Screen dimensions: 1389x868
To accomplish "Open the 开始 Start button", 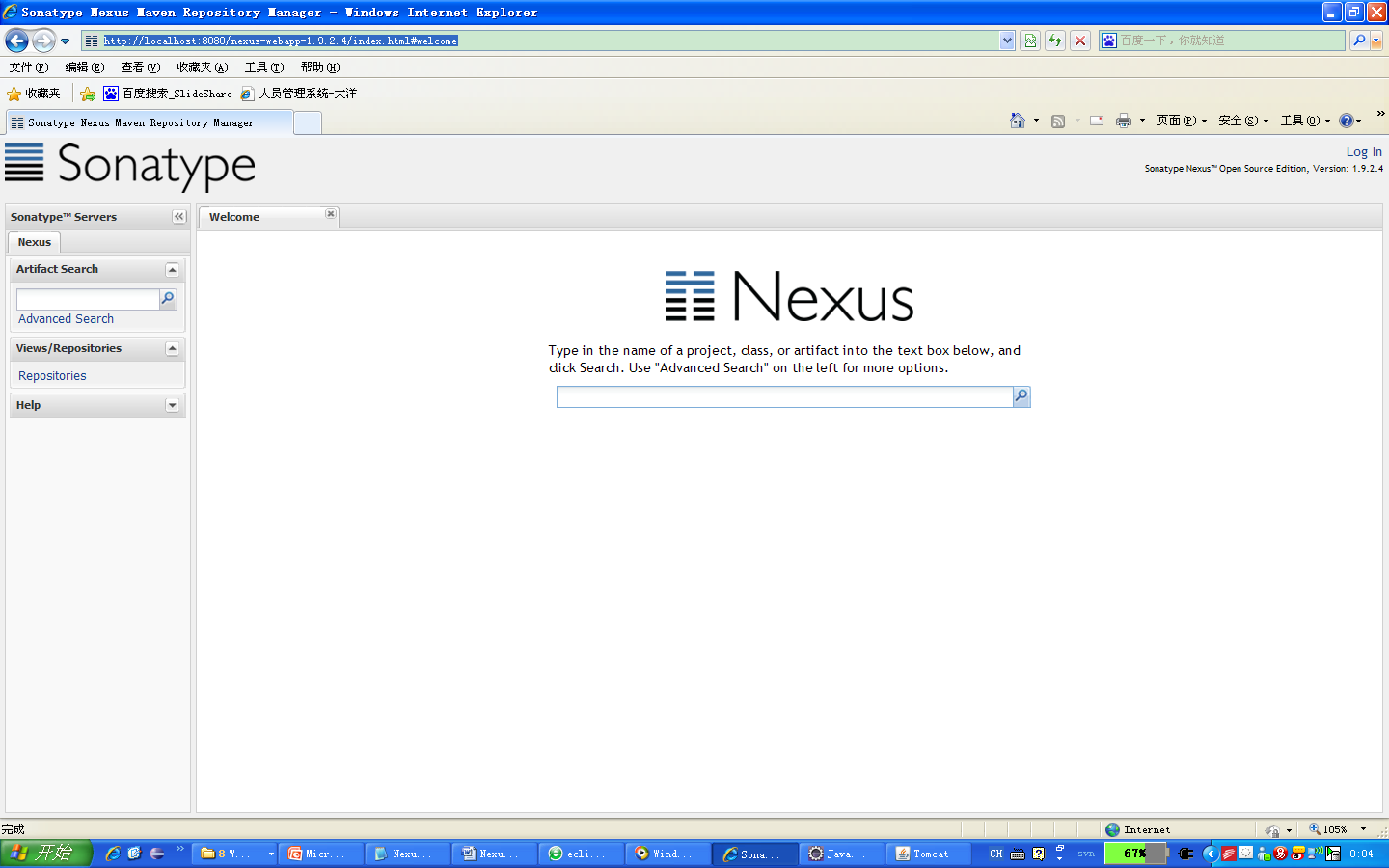I will 45,854.
